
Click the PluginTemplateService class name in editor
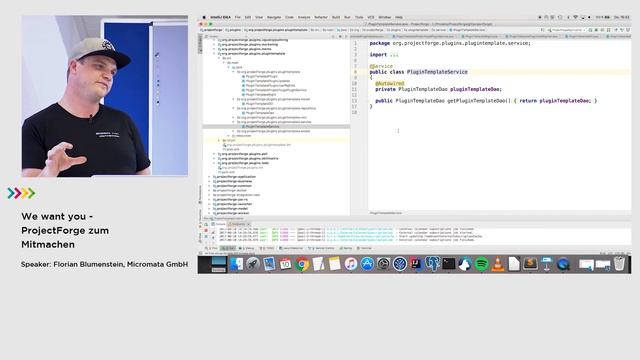pyautogui.click(x=437, y=72)
